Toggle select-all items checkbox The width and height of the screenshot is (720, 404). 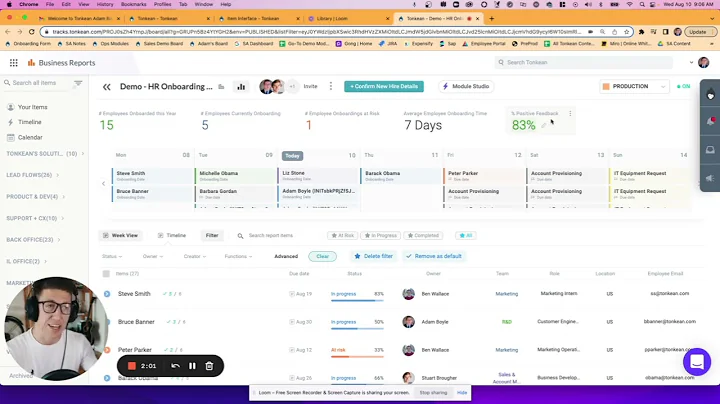(106, 274)
